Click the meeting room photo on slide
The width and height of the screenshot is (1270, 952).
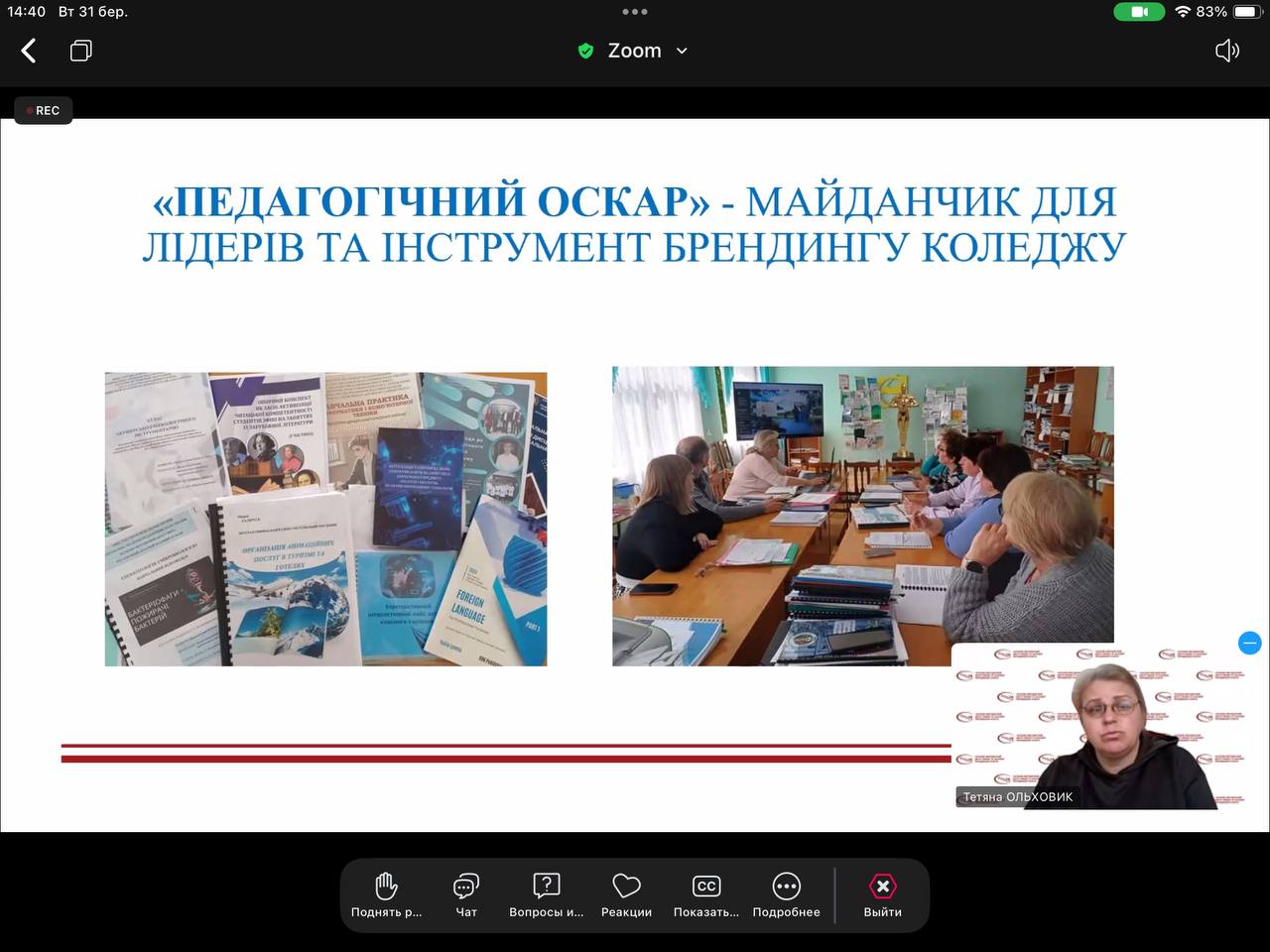(862, 506)
